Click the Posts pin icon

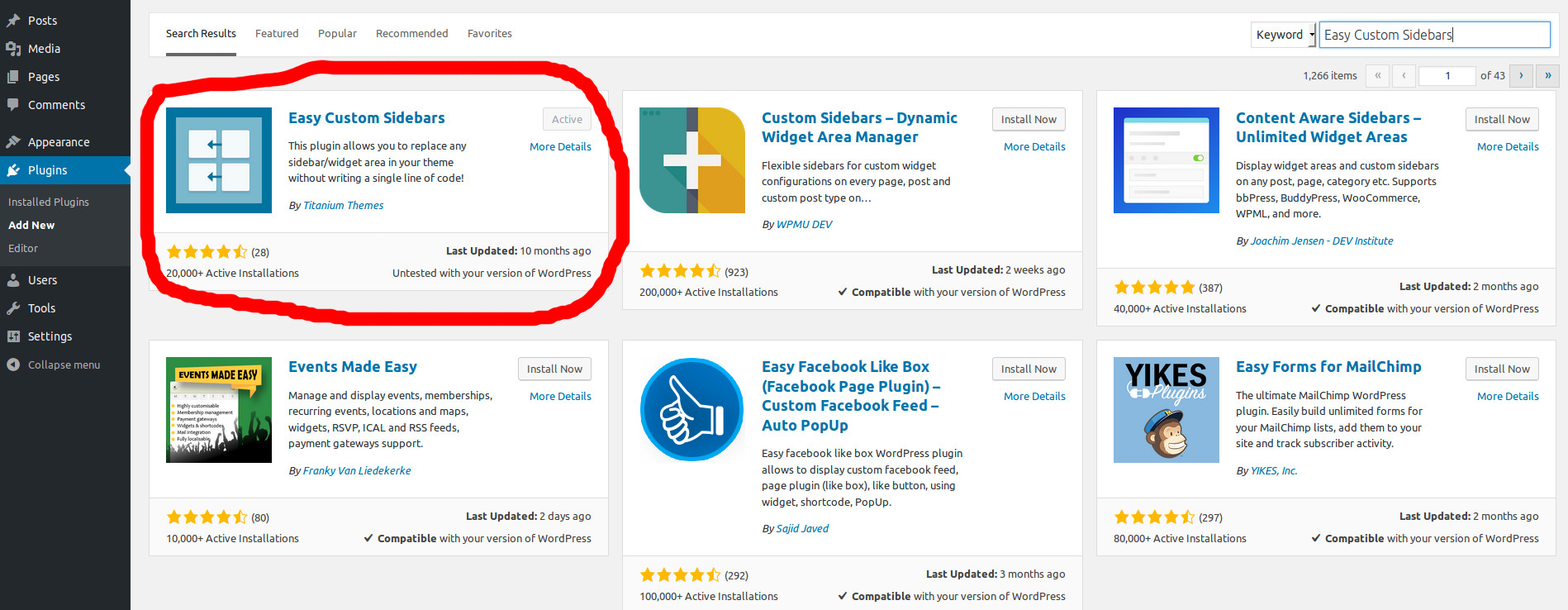(x=13, y=21)
